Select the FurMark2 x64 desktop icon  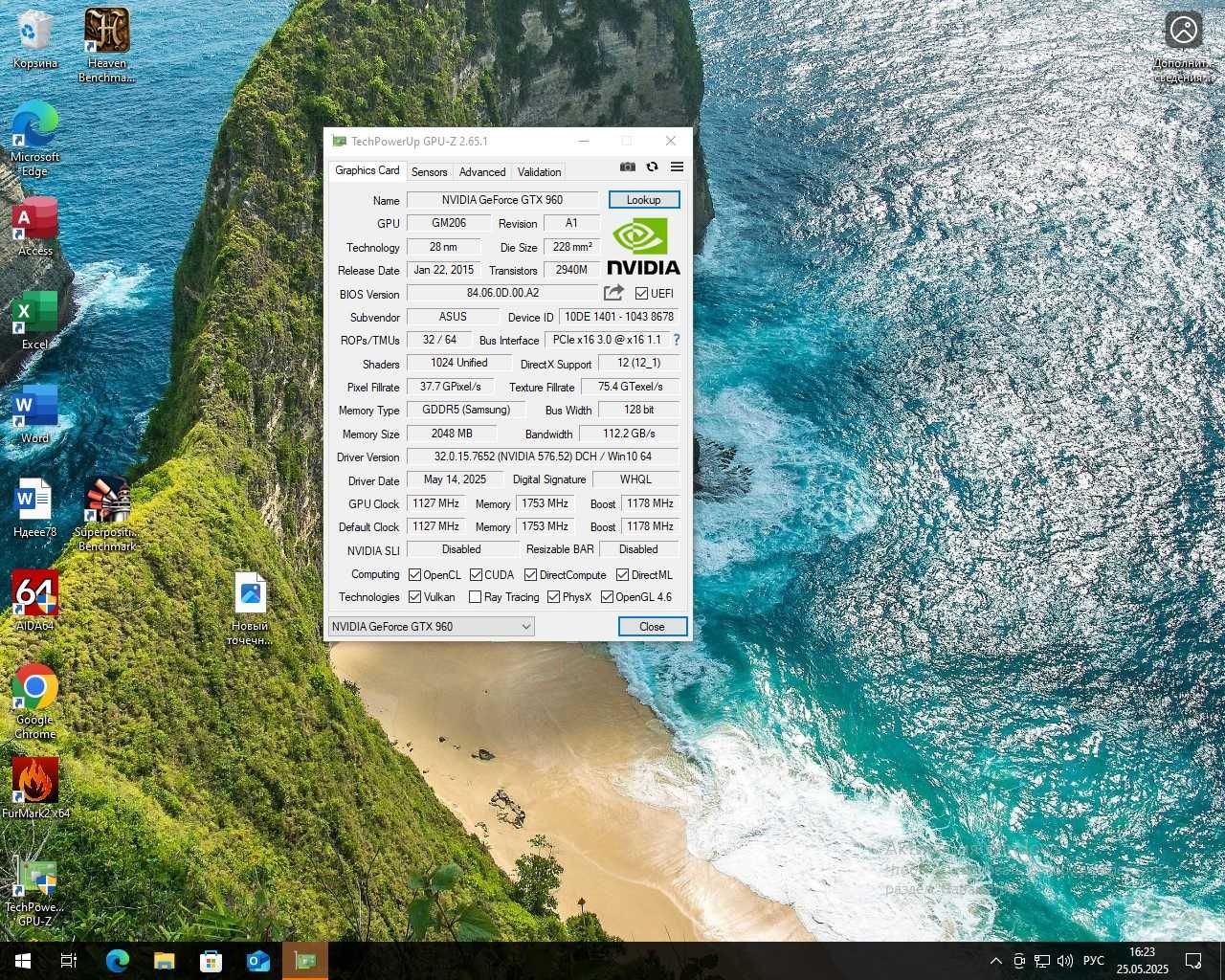(x=35, y=789)
